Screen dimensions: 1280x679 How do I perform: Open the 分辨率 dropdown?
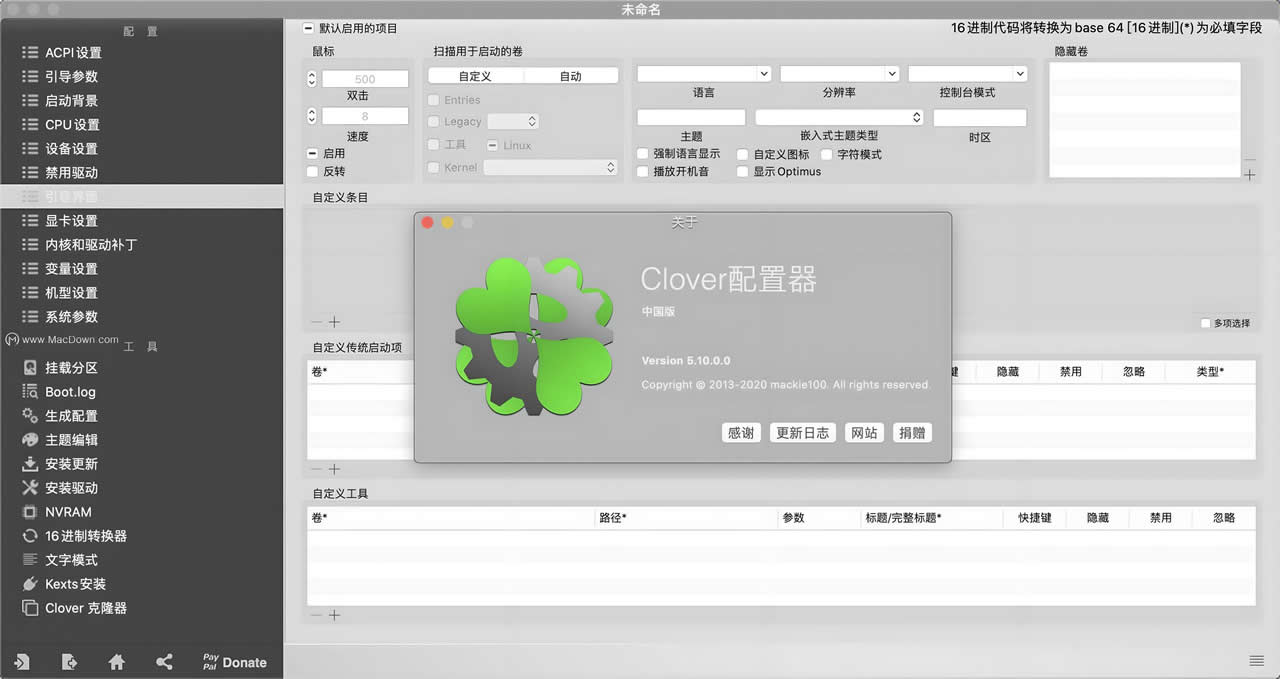click(839, 73)
